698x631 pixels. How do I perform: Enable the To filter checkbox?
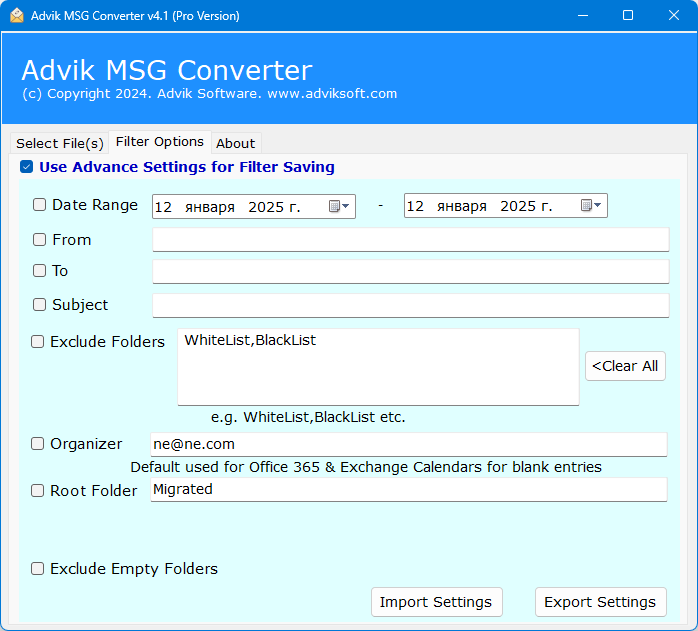[40, 271]
